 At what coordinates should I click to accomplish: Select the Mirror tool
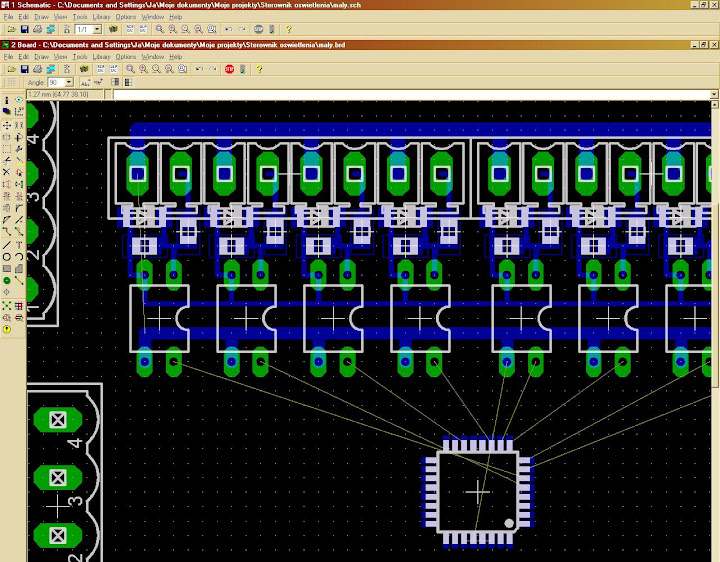tap(6, 137)
